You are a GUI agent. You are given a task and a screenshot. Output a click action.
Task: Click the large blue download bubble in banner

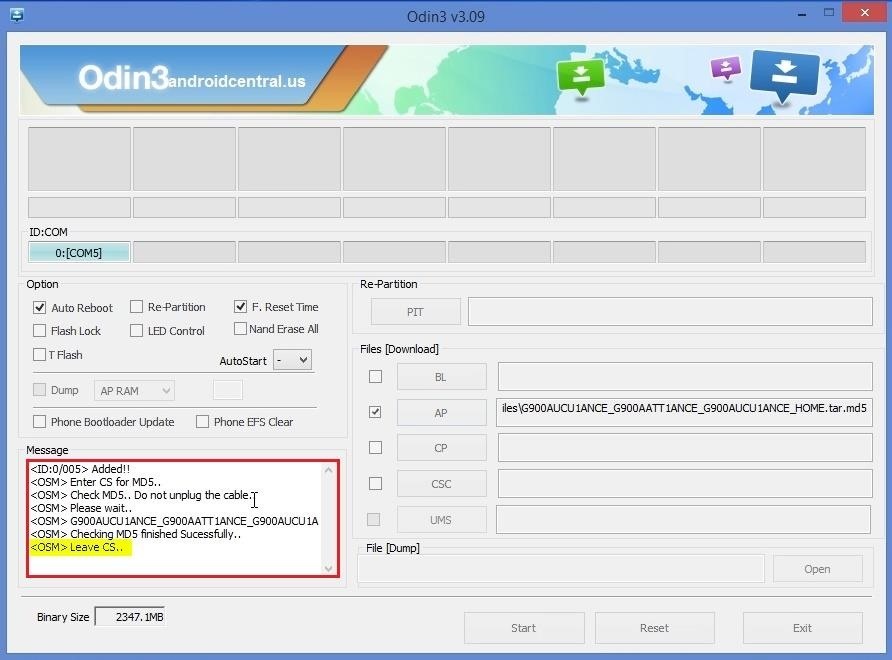click(x=784, y=76)
